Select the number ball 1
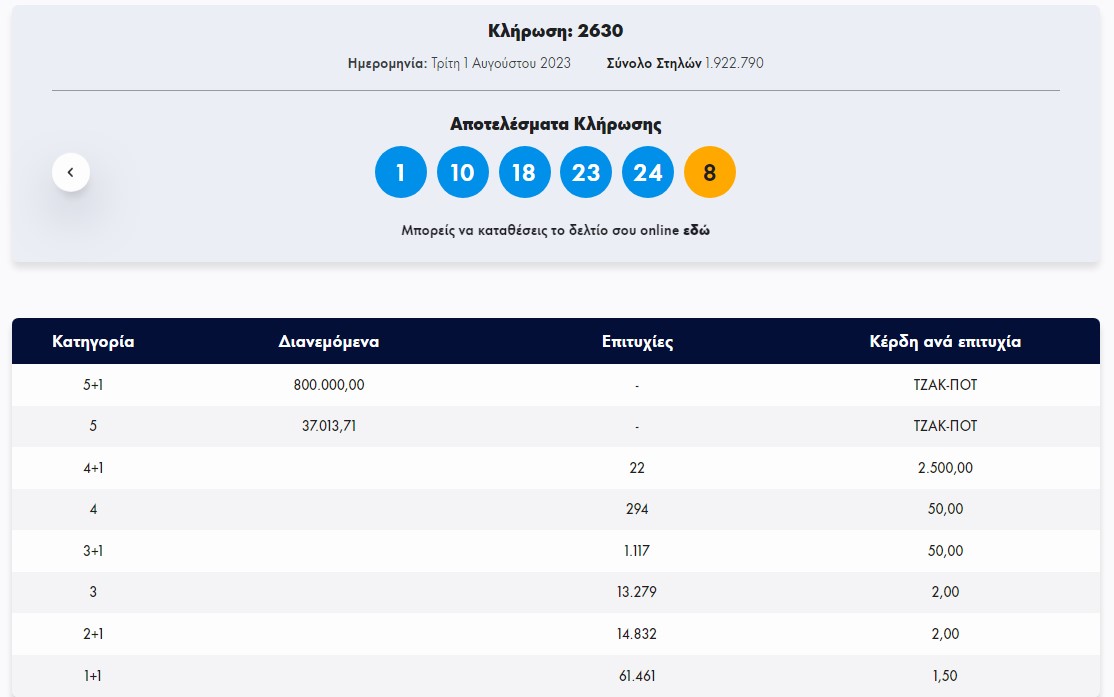The image size is (1114, 697). [400, 171]
